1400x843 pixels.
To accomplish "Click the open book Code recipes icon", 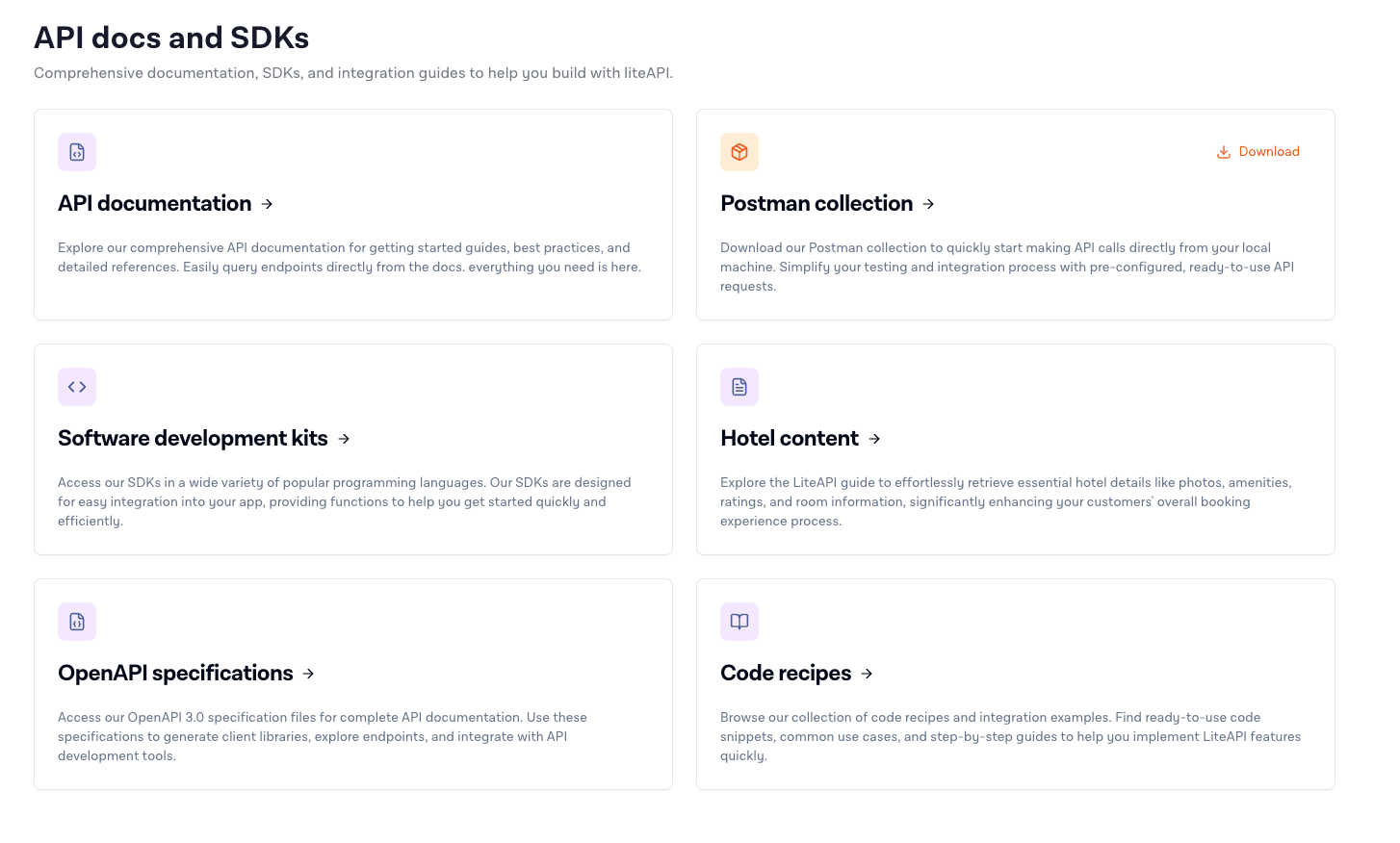I will point(739,622).
